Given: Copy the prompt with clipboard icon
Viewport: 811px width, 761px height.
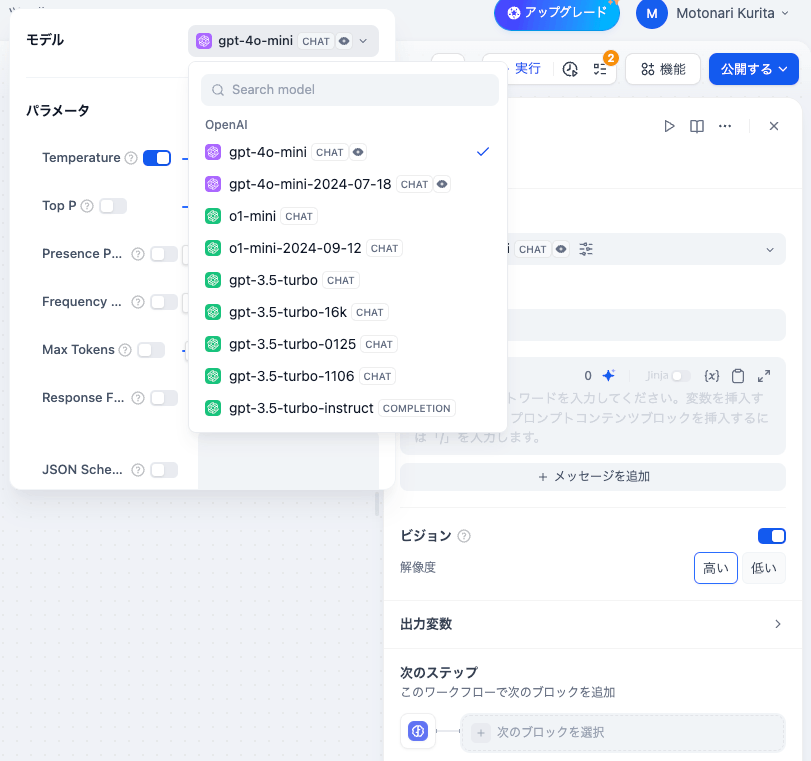Looking at the screenshot, I should click(x=738, y=376).
